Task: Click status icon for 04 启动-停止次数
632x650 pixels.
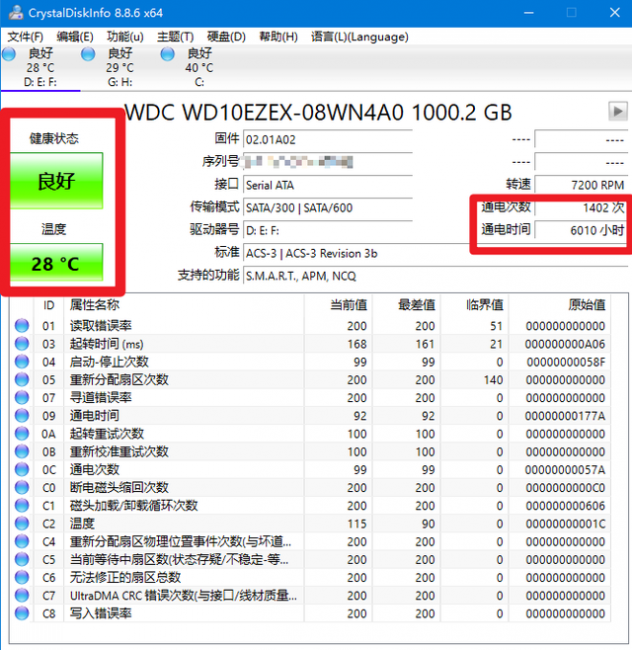Action: coord(22,362)
